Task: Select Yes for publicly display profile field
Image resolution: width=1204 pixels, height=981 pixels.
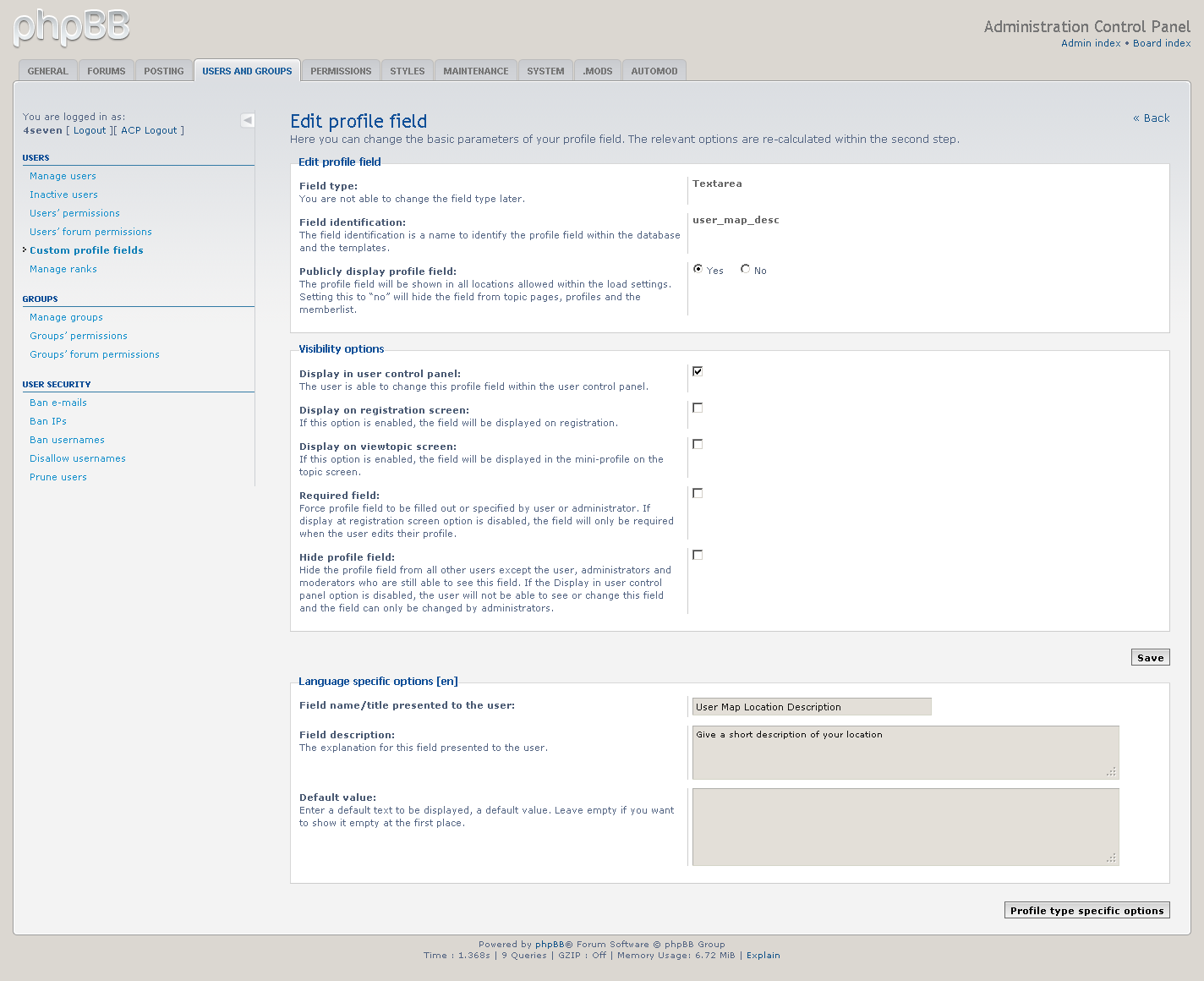Action: [x=698, y=269]
